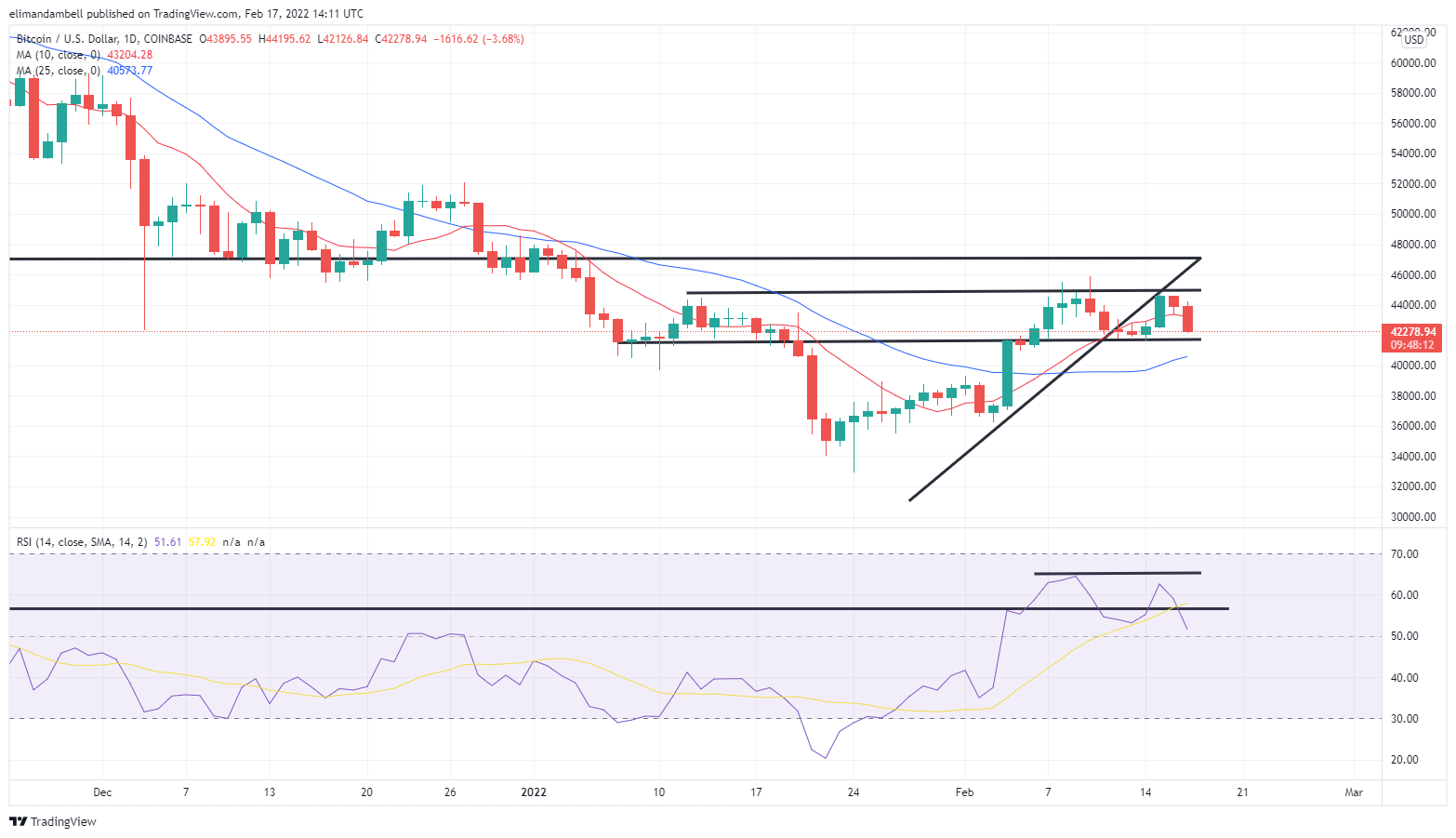Click the Dec label on the date axis
Screen dimensions: 1456x838
[x=102, y=792]
